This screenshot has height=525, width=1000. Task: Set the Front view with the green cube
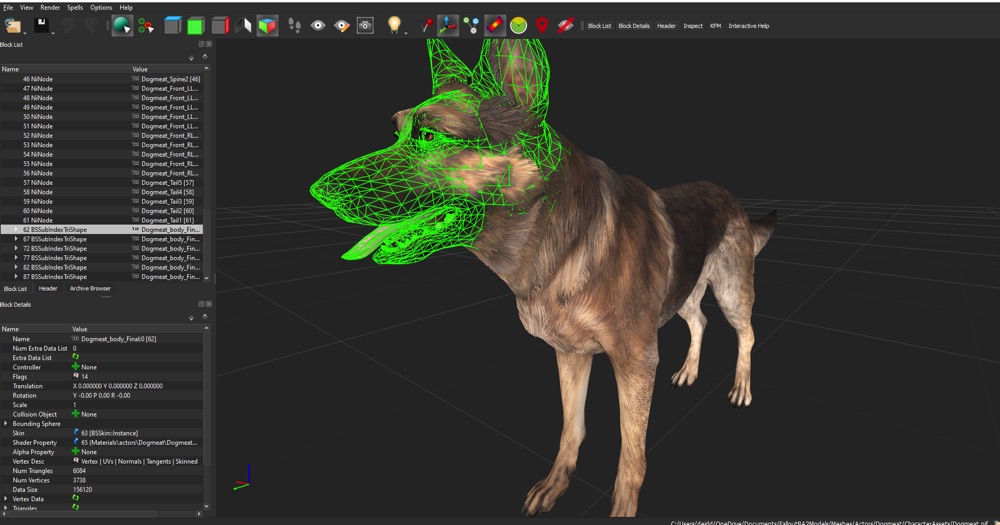tap(196, 26)
